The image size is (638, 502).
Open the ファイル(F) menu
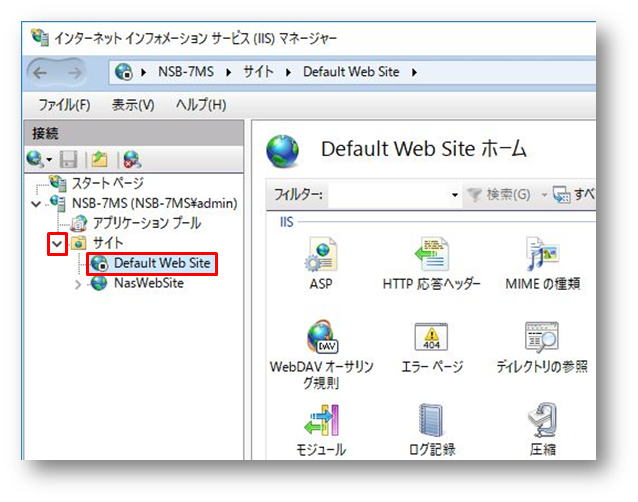point(64,105)
